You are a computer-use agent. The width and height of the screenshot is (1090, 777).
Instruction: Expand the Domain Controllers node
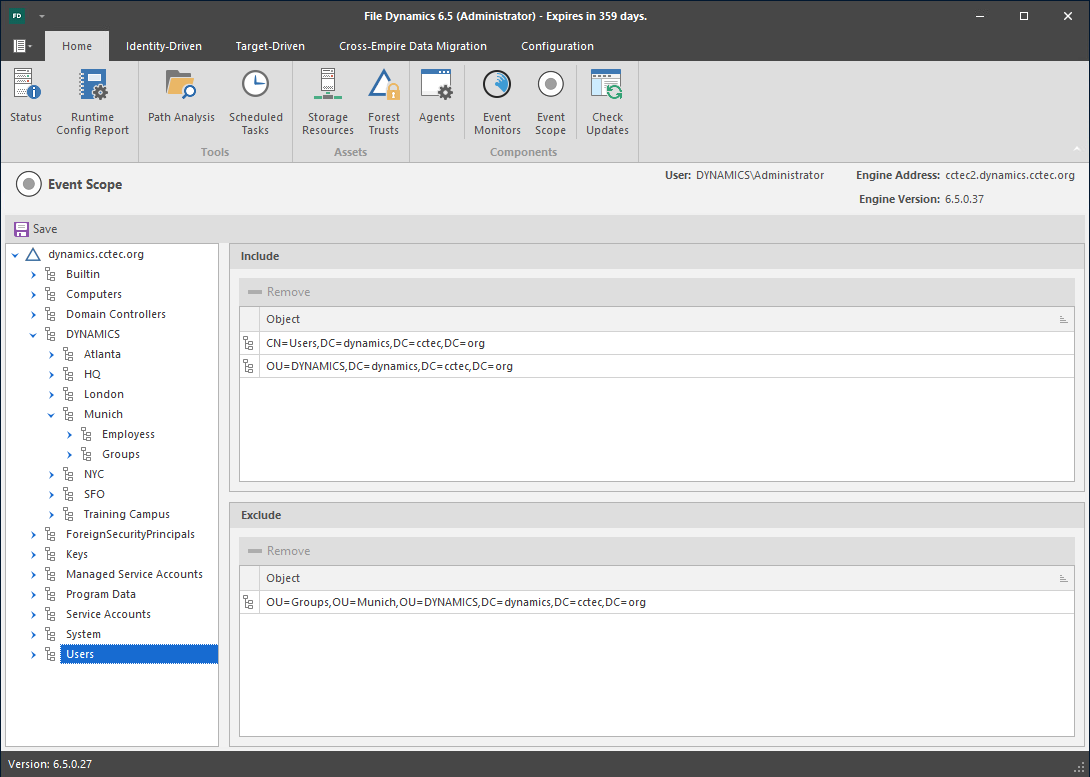click(33, 314)
